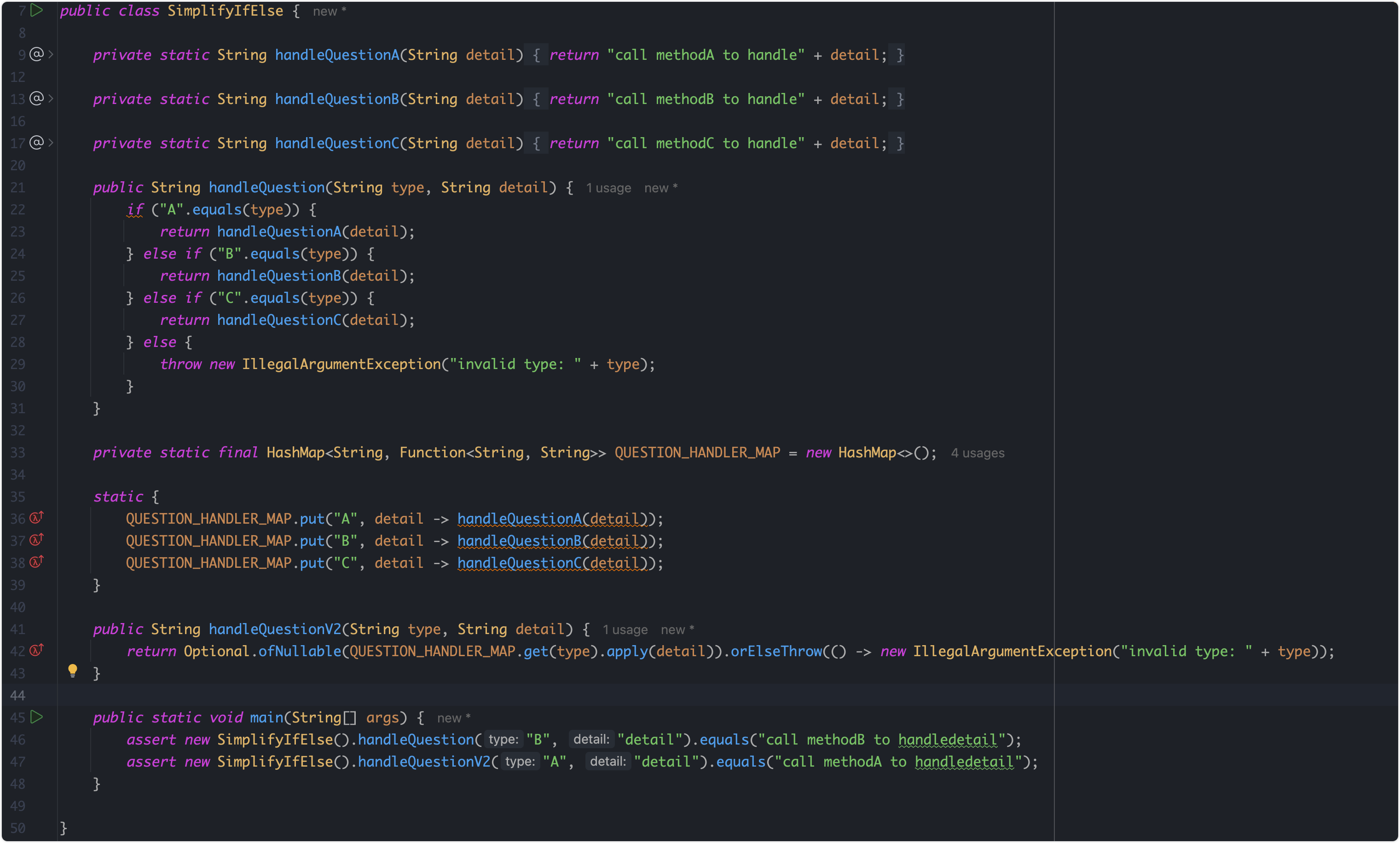Click the 'new *' hint after main signature
This screenshot has height=843, width=1400.
[x=453, y=719]
